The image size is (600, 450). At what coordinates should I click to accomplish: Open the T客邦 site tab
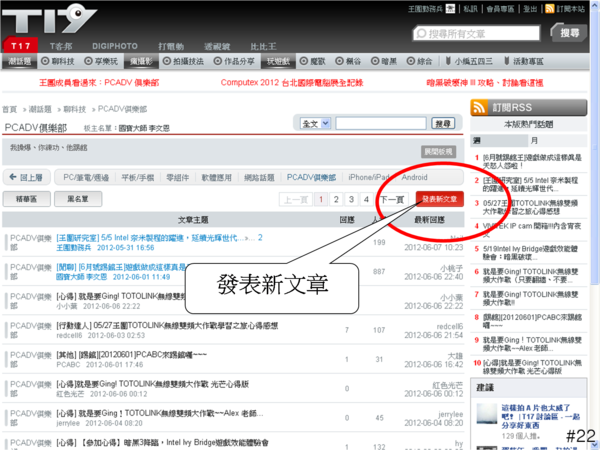click(61, 46)
